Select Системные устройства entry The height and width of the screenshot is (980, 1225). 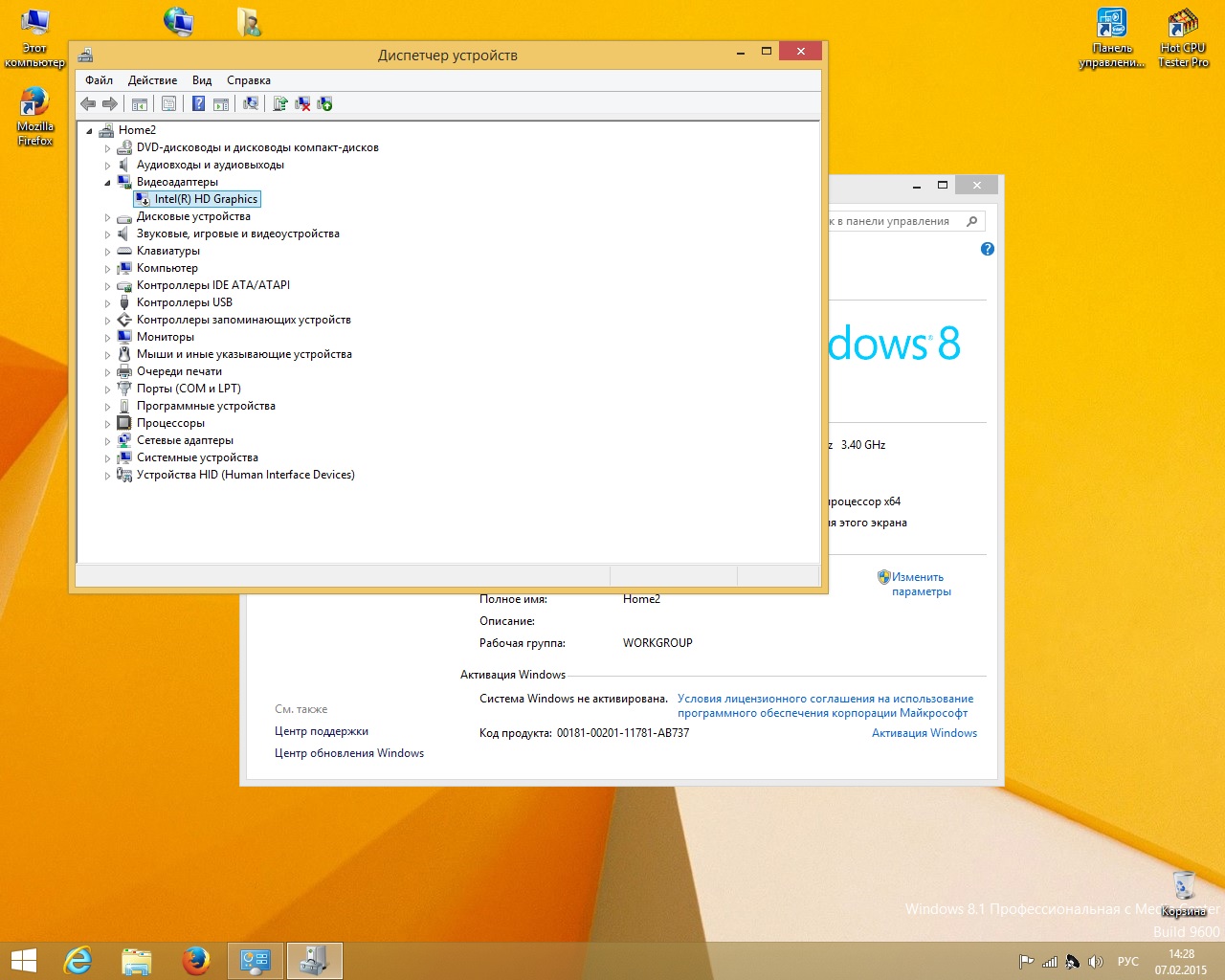point(197,457)
